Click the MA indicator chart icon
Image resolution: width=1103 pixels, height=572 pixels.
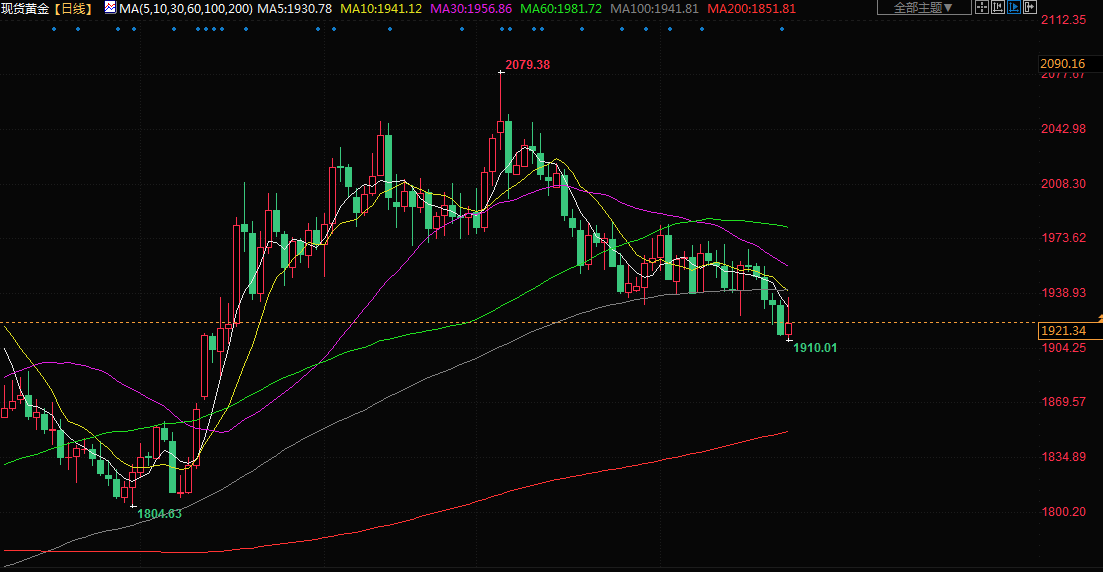pos(109,8)
